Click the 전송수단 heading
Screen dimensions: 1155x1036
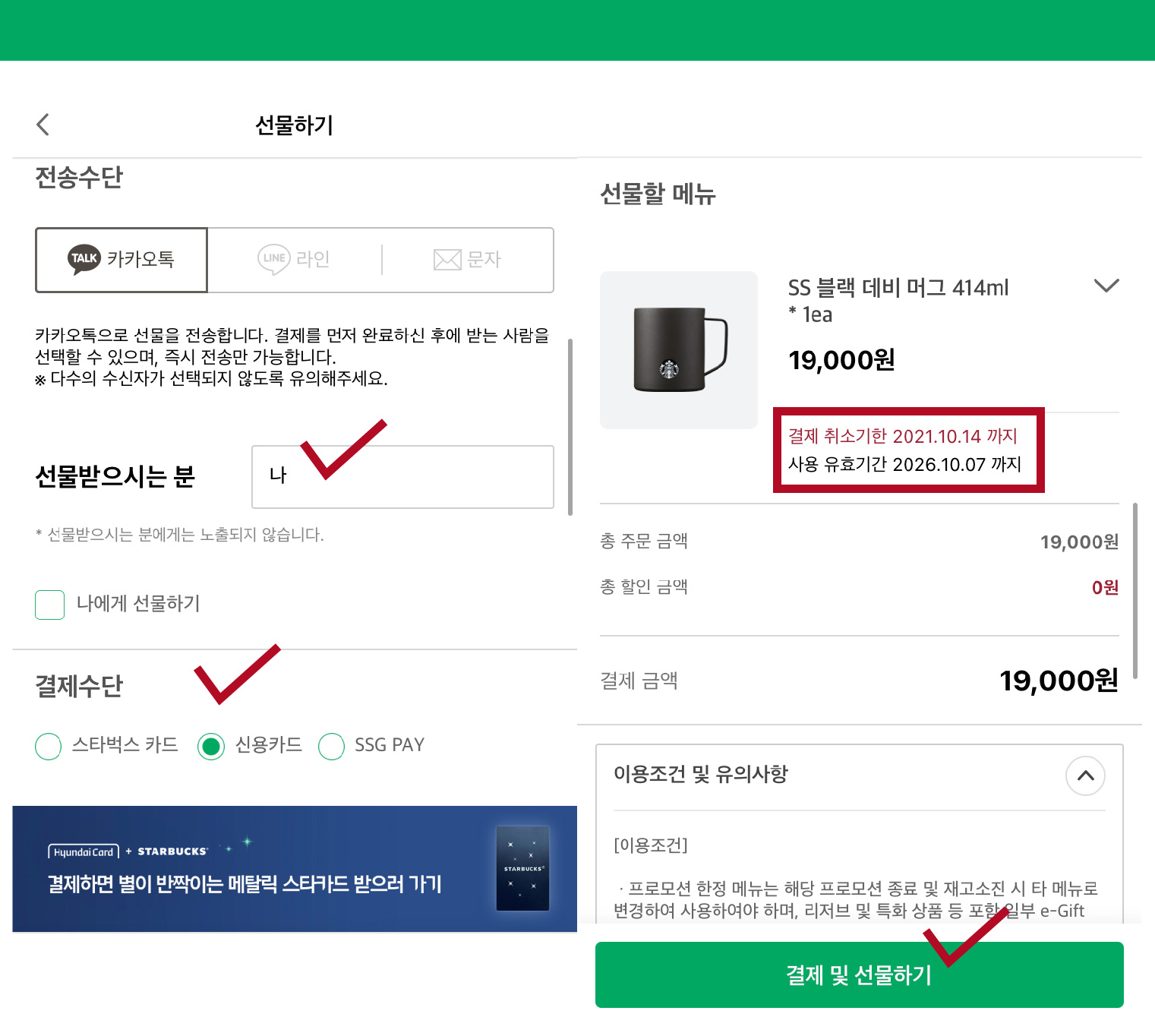click(79, 178)
